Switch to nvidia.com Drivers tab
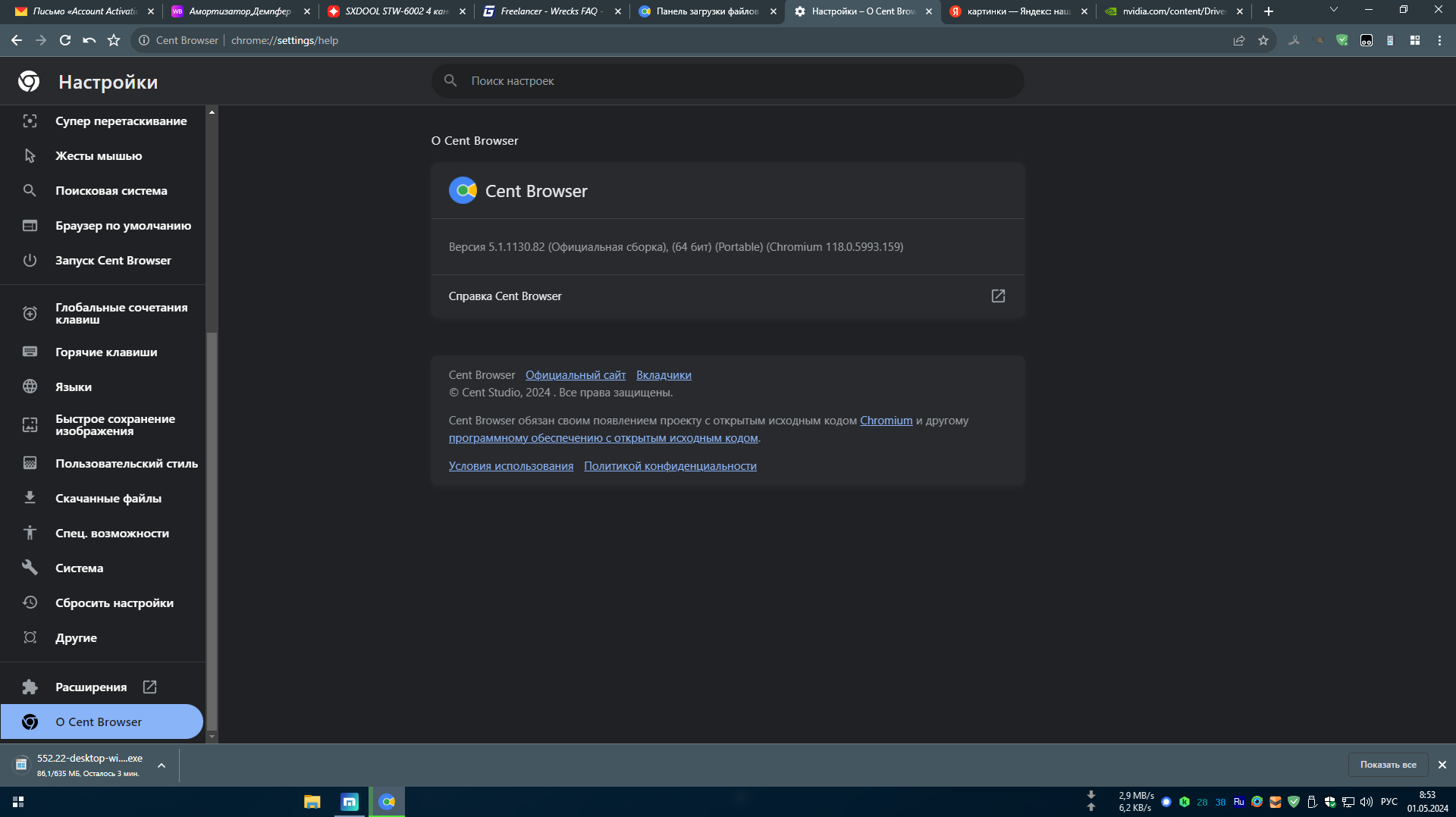 click(x=1172, y=11)
